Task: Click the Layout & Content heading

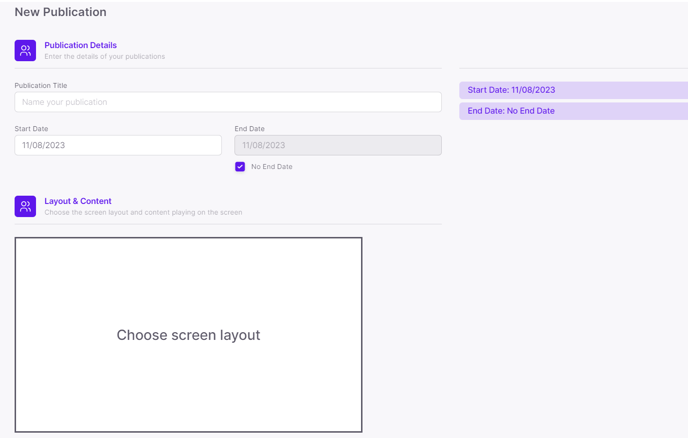Action: click(x=78, y=201)
